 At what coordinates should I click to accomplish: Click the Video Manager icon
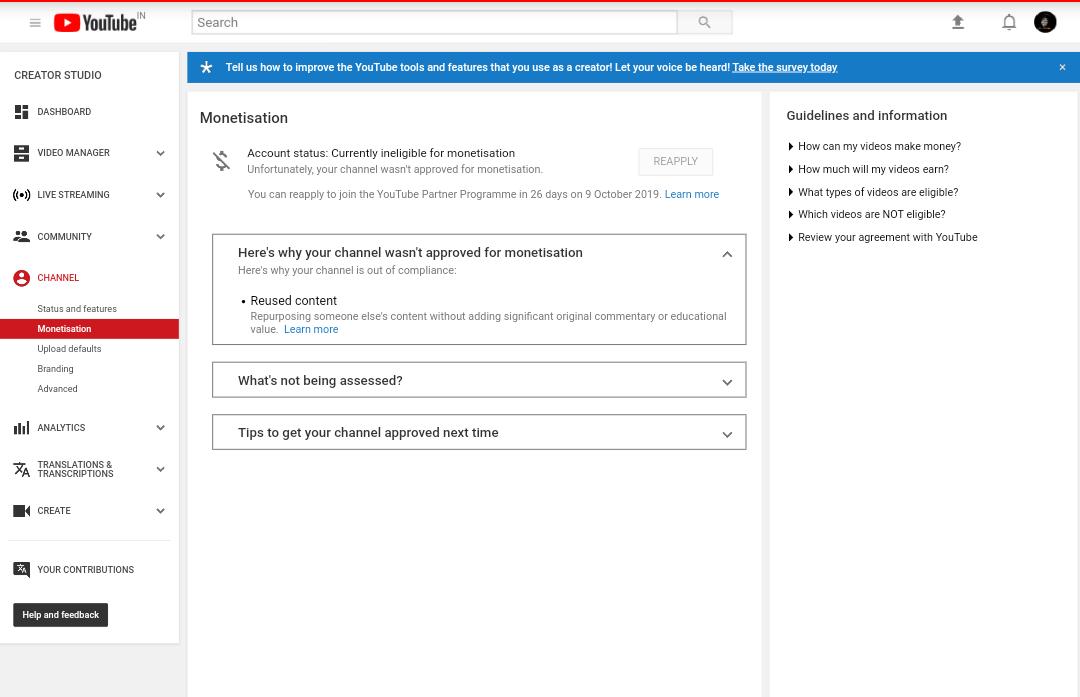21,153
